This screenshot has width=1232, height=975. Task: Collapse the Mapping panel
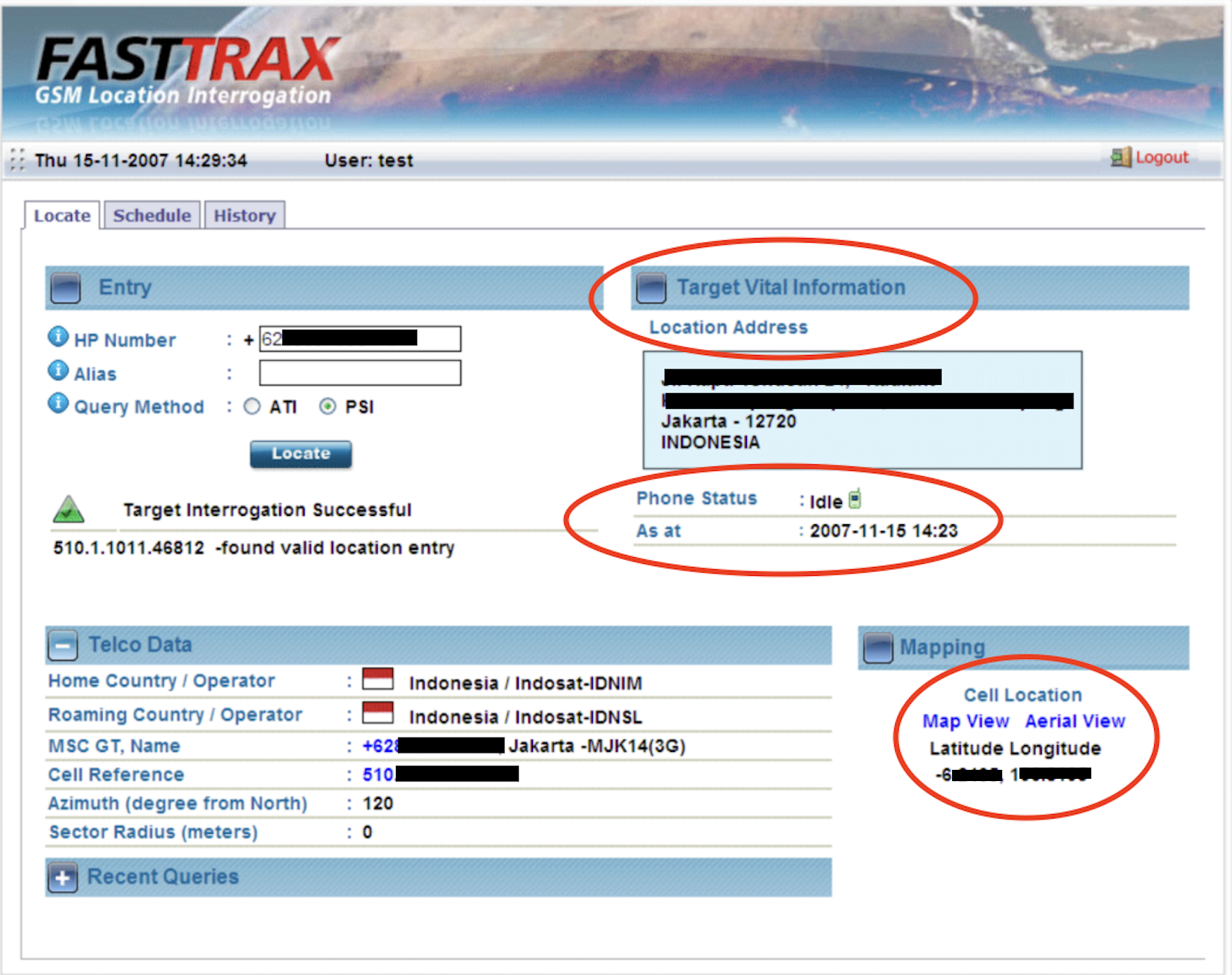878,648
